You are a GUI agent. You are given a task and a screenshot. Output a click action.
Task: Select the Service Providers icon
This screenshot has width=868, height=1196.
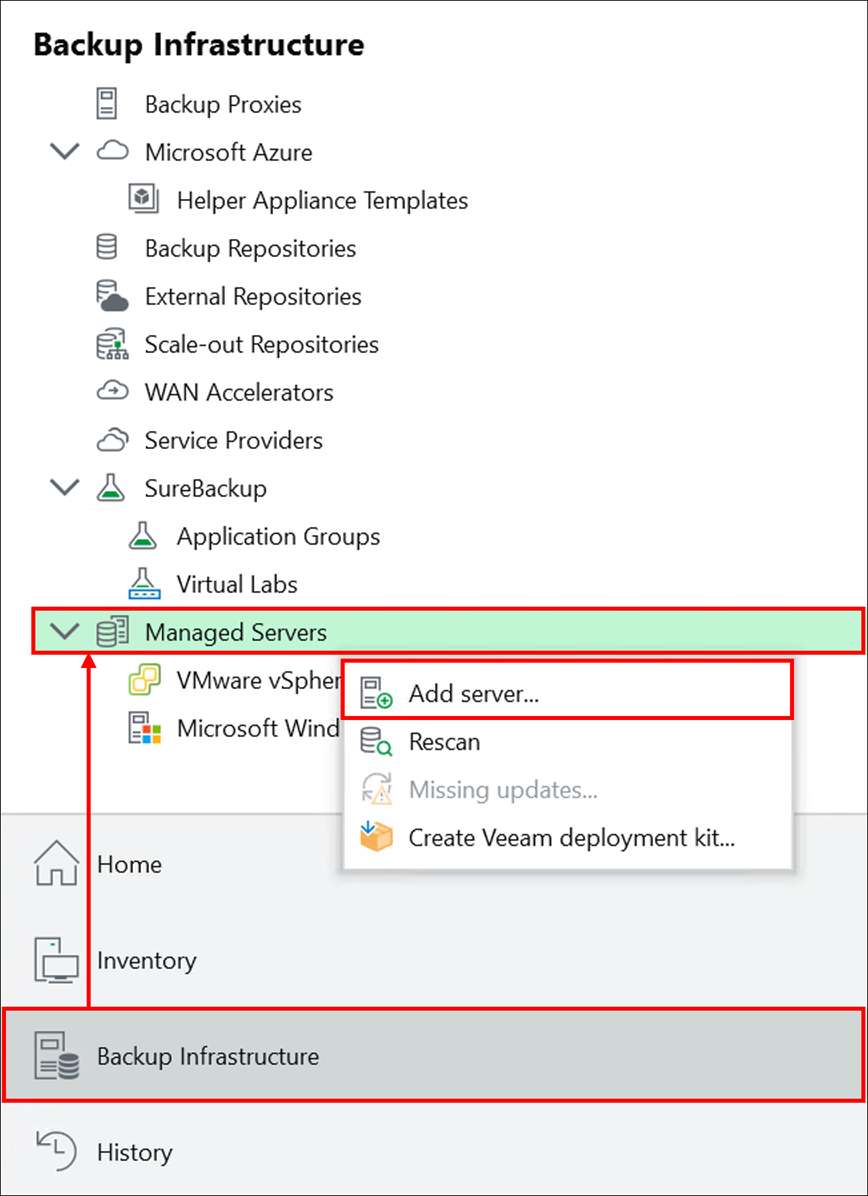[x=113, y=440]
